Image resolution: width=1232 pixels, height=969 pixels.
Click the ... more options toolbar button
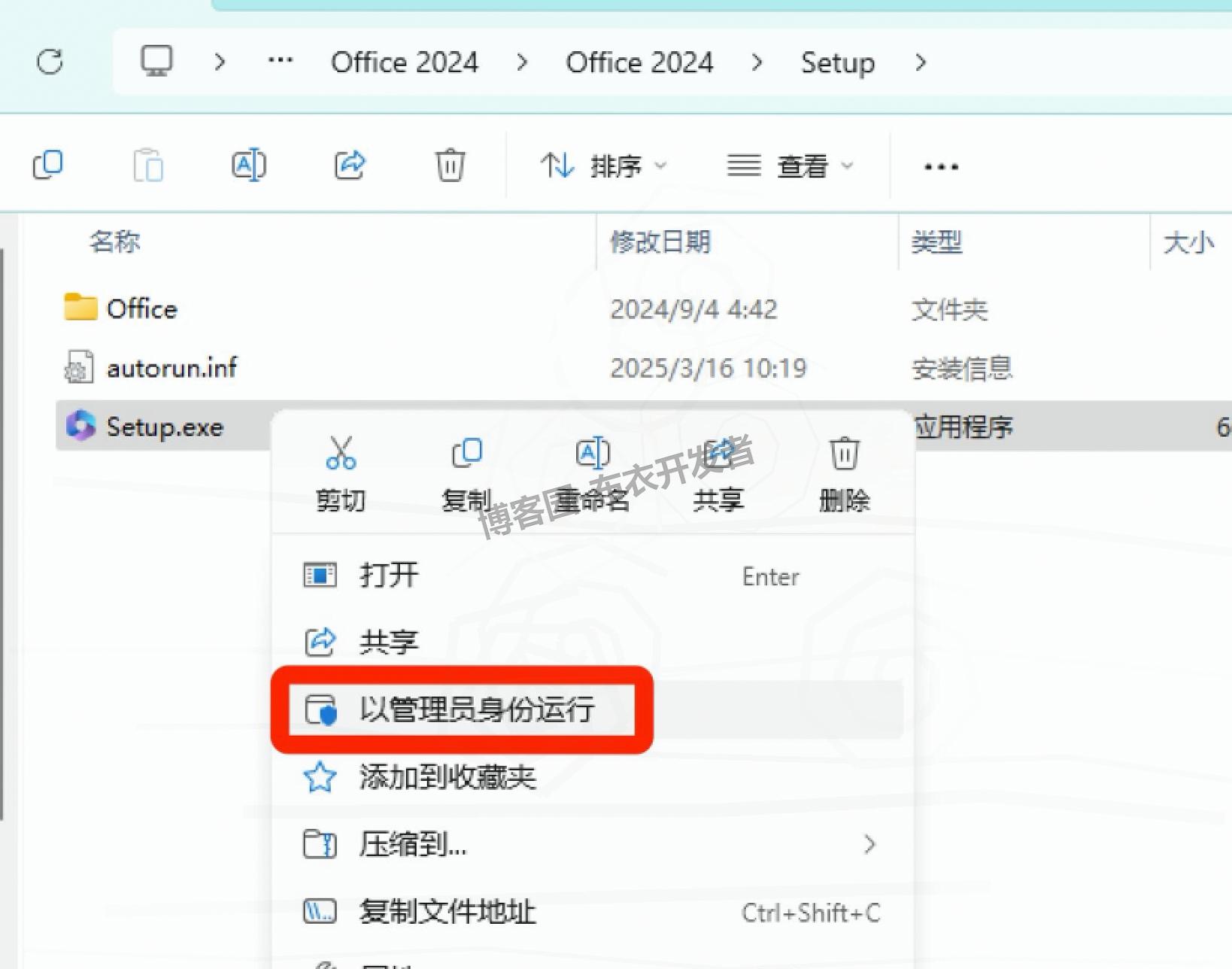pyautogui.click(x=939, y=166)
